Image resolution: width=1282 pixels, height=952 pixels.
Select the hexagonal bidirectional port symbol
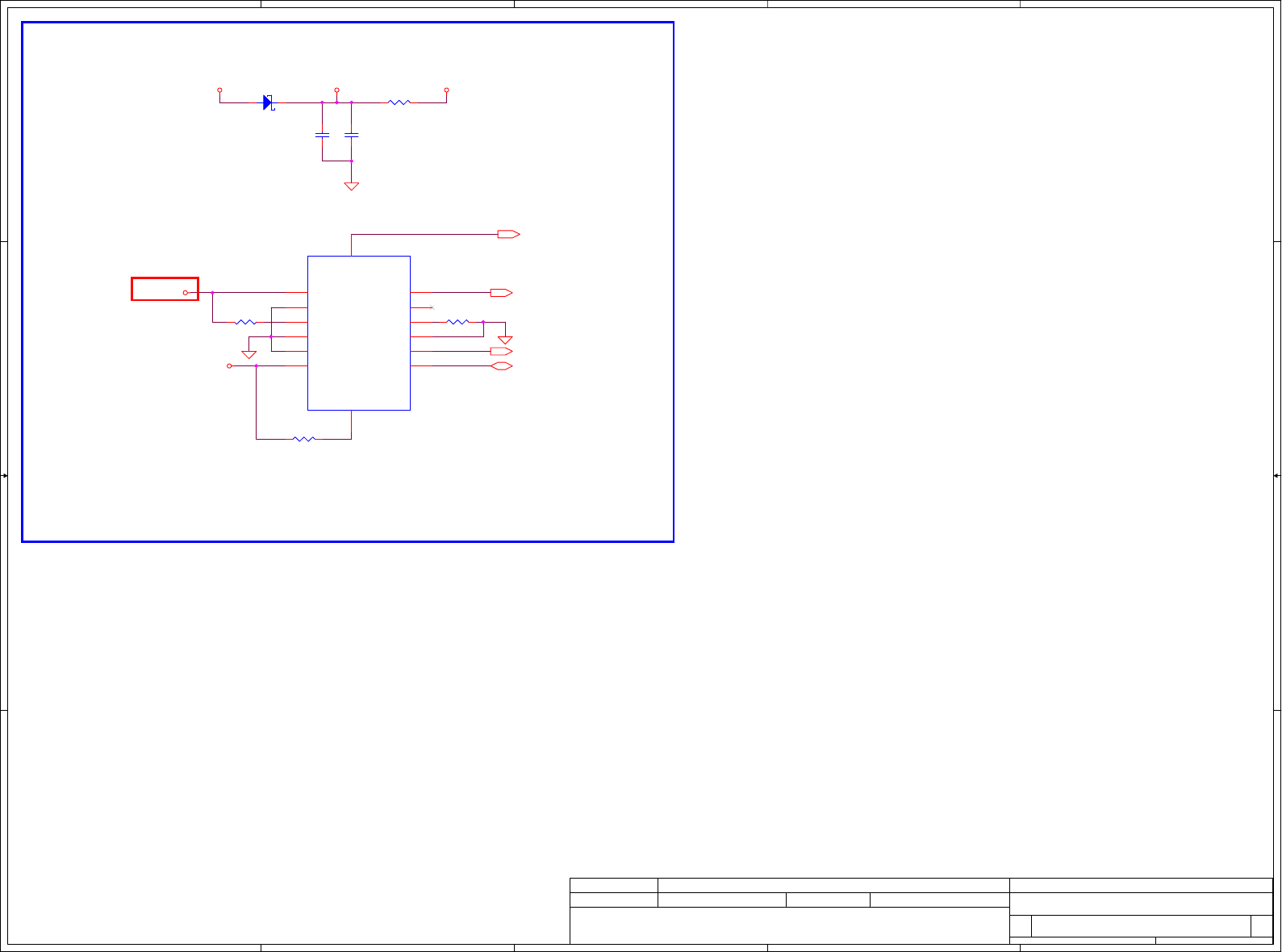[x=502, y=366]
